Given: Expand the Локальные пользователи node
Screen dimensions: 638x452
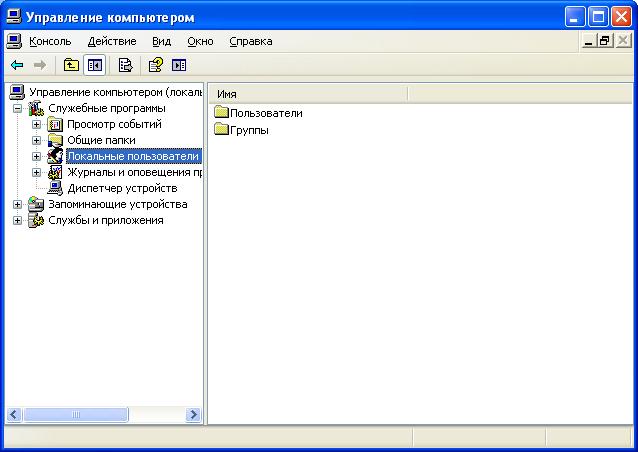Looking at the screenshot, I should pos(37,157).
